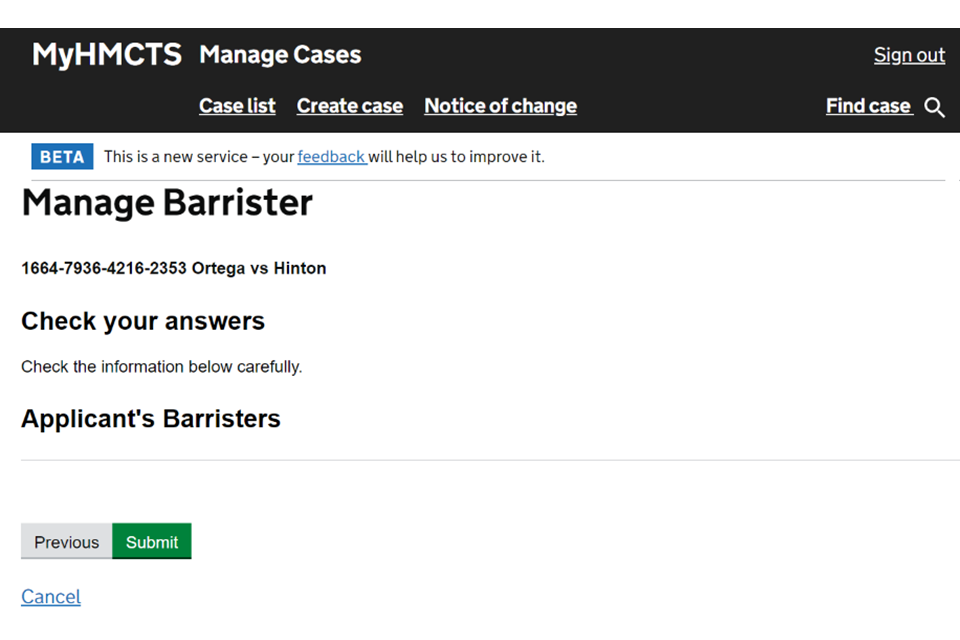Click the Ortega vs Hinton case name
The image size is (960, 640).
pos(259,268)
